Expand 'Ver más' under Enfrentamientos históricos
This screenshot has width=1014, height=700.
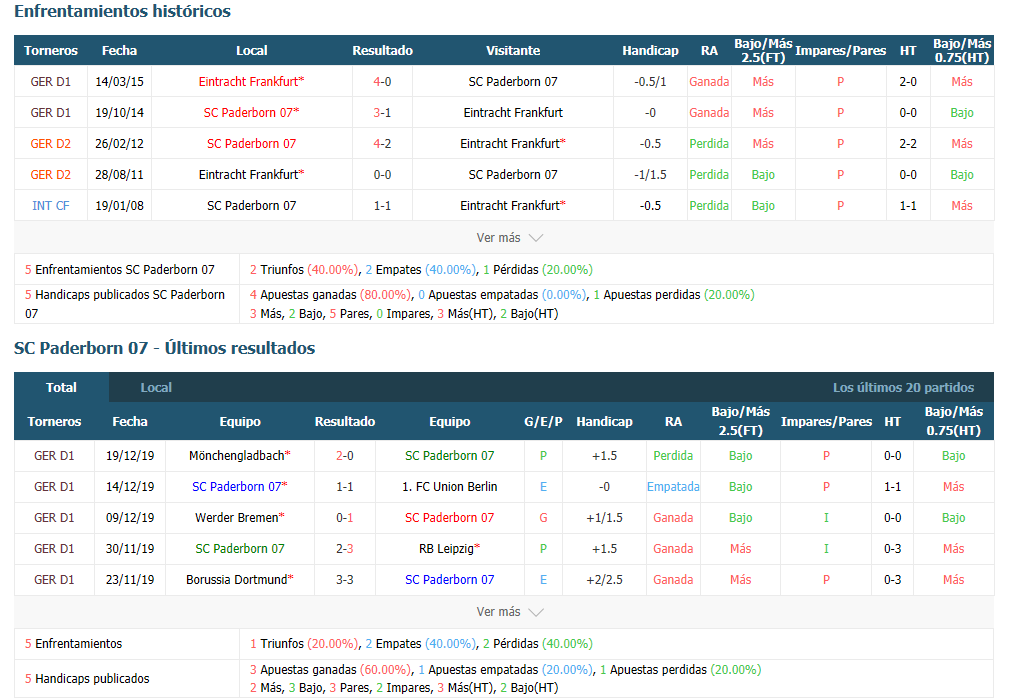coord(509,237)
